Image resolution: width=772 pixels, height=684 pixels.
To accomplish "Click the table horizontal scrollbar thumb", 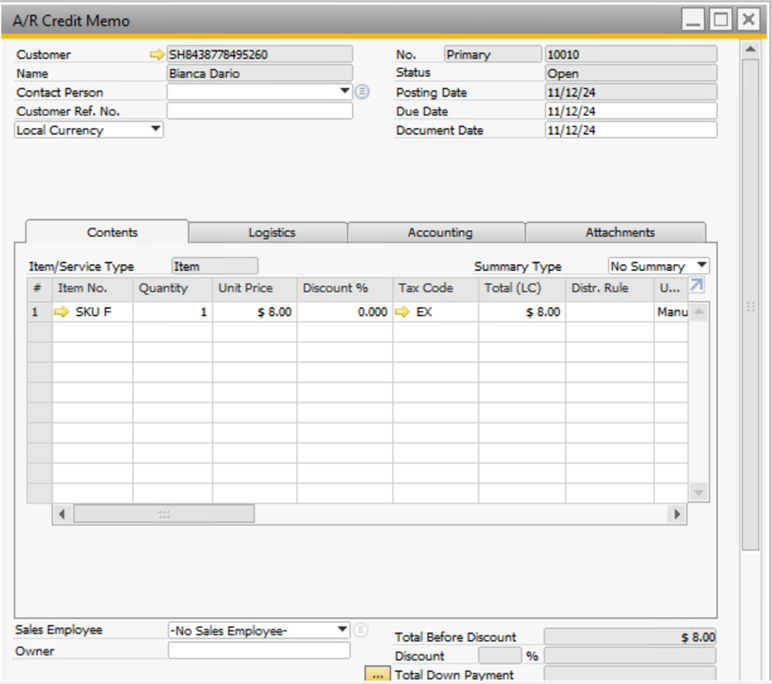I will 164,514.
